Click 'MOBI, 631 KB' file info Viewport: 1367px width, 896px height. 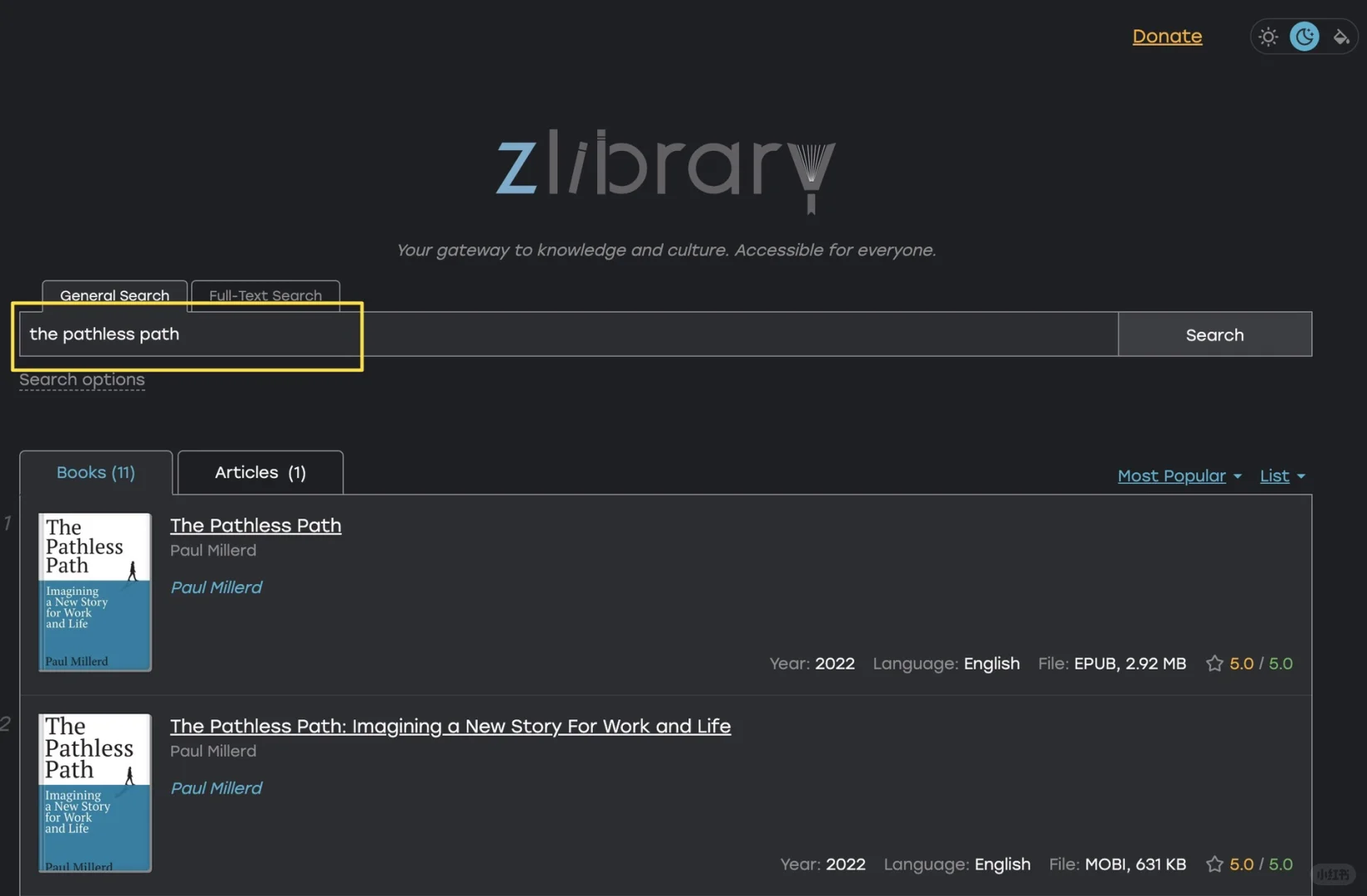(1136, 864)
